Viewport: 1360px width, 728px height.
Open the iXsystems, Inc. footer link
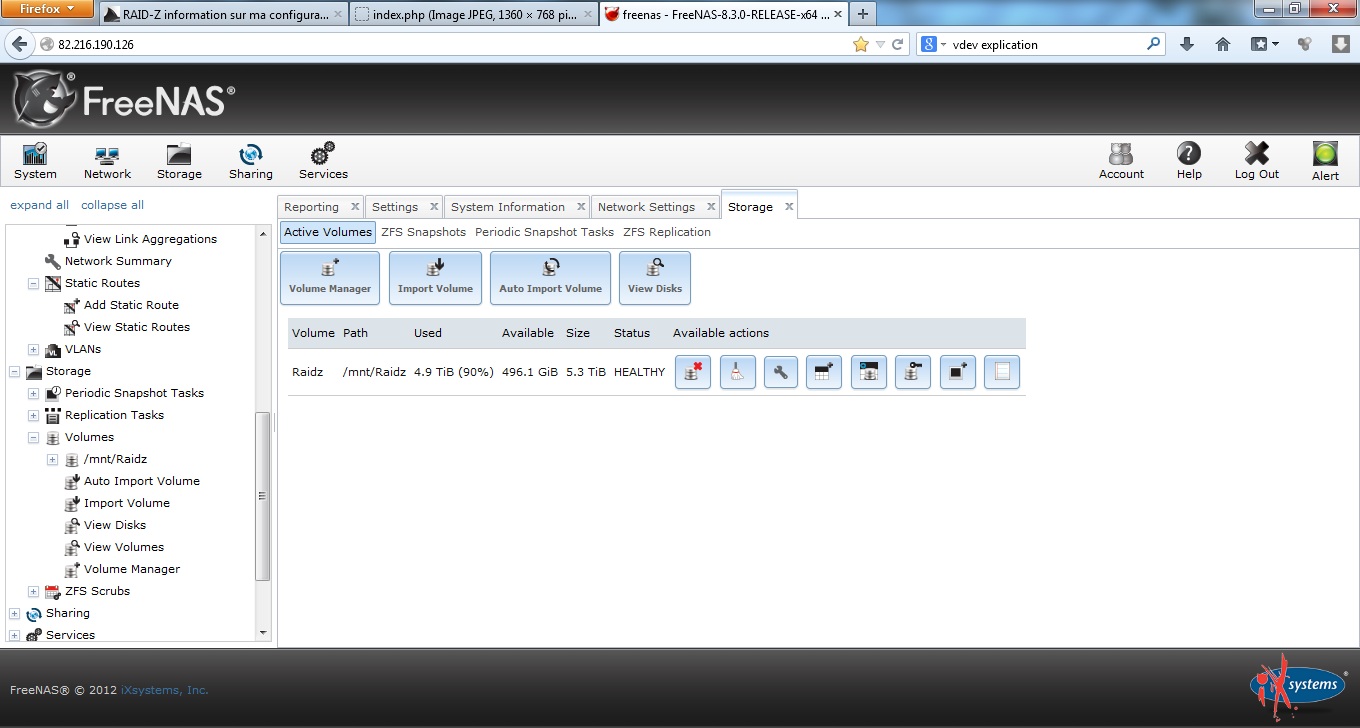tap(165, 690)
